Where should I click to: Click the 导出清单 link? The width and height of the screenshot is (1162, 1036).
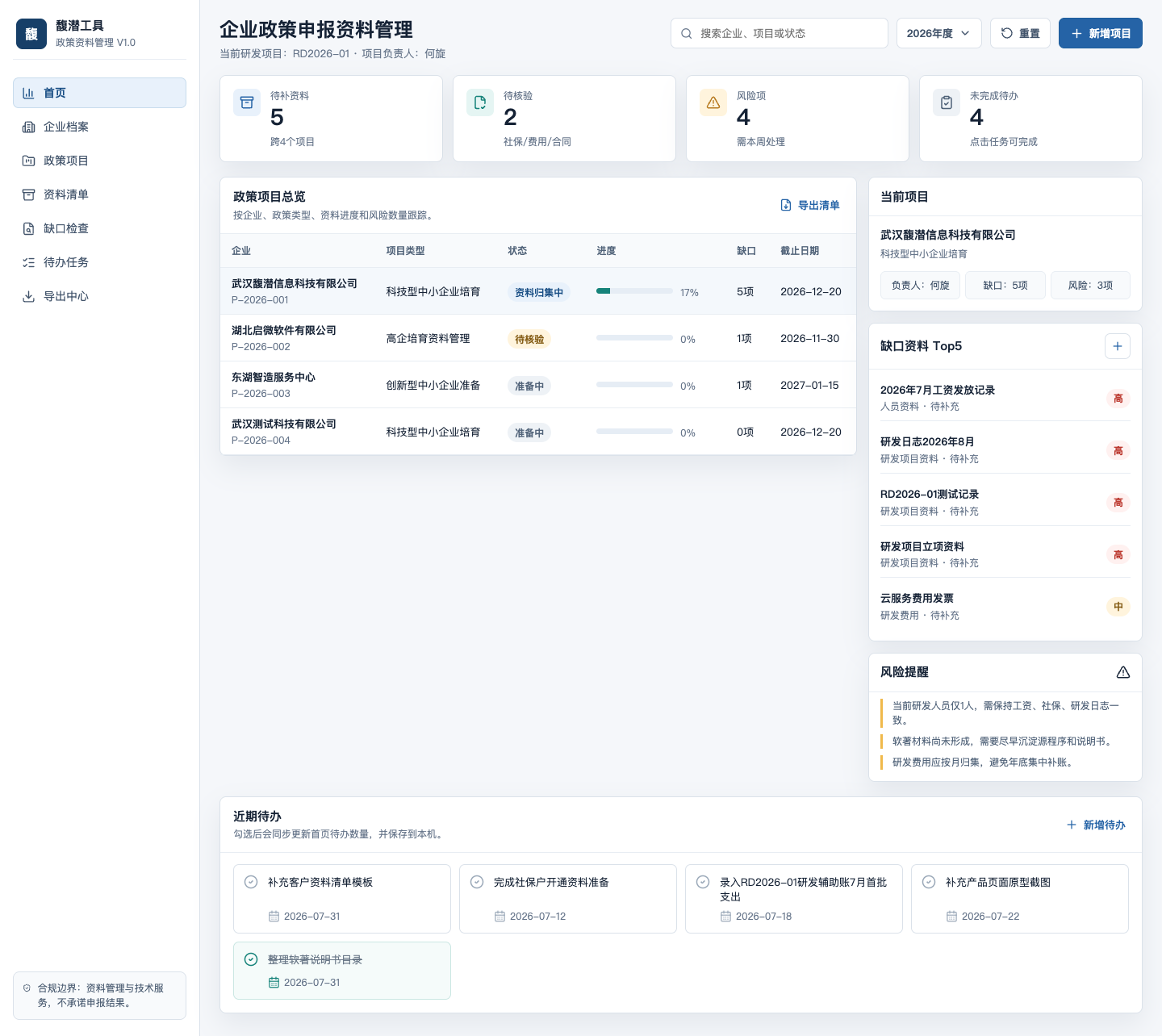810,205
